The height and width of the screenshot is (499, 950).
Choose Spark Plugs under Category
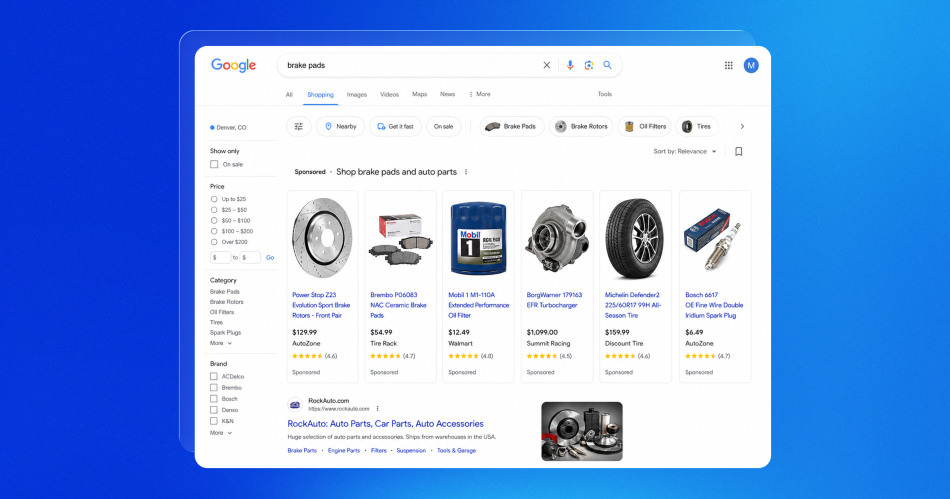(225, 333)
